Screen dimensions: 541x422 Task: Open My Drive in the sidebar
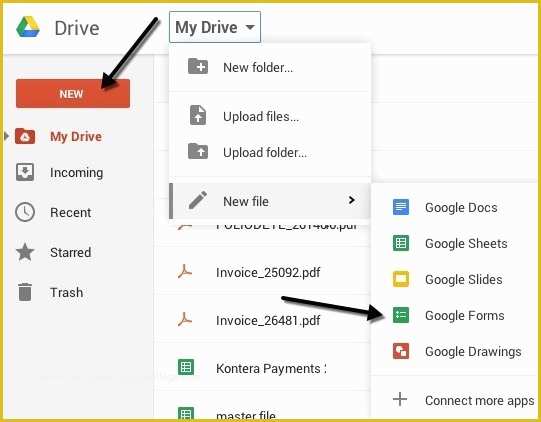pos(76,137)
